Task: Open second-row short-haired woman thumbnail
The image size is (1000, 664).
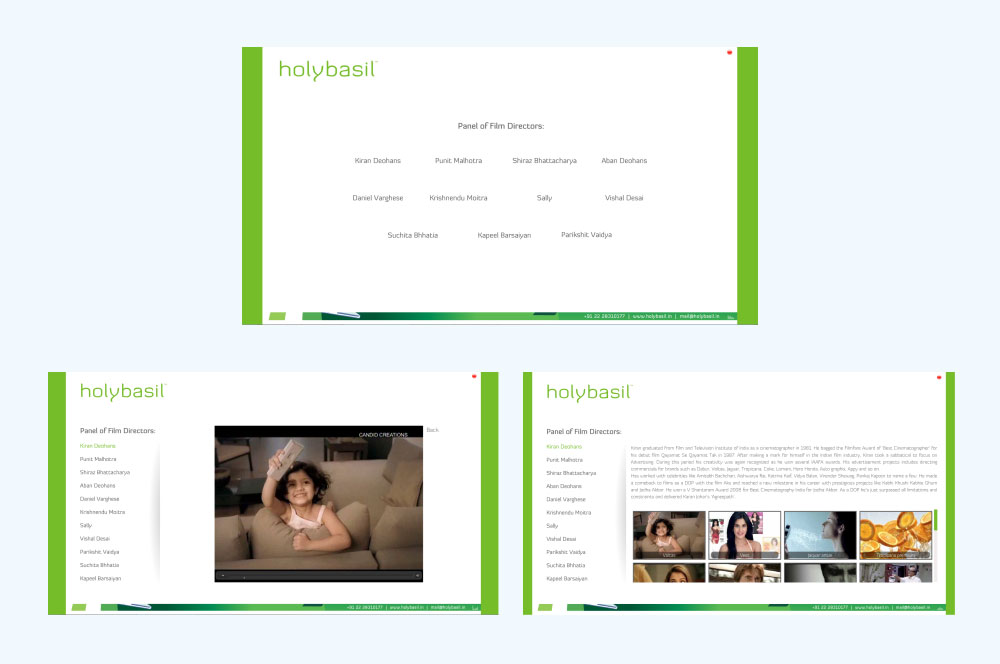Action: coord(744,572)
